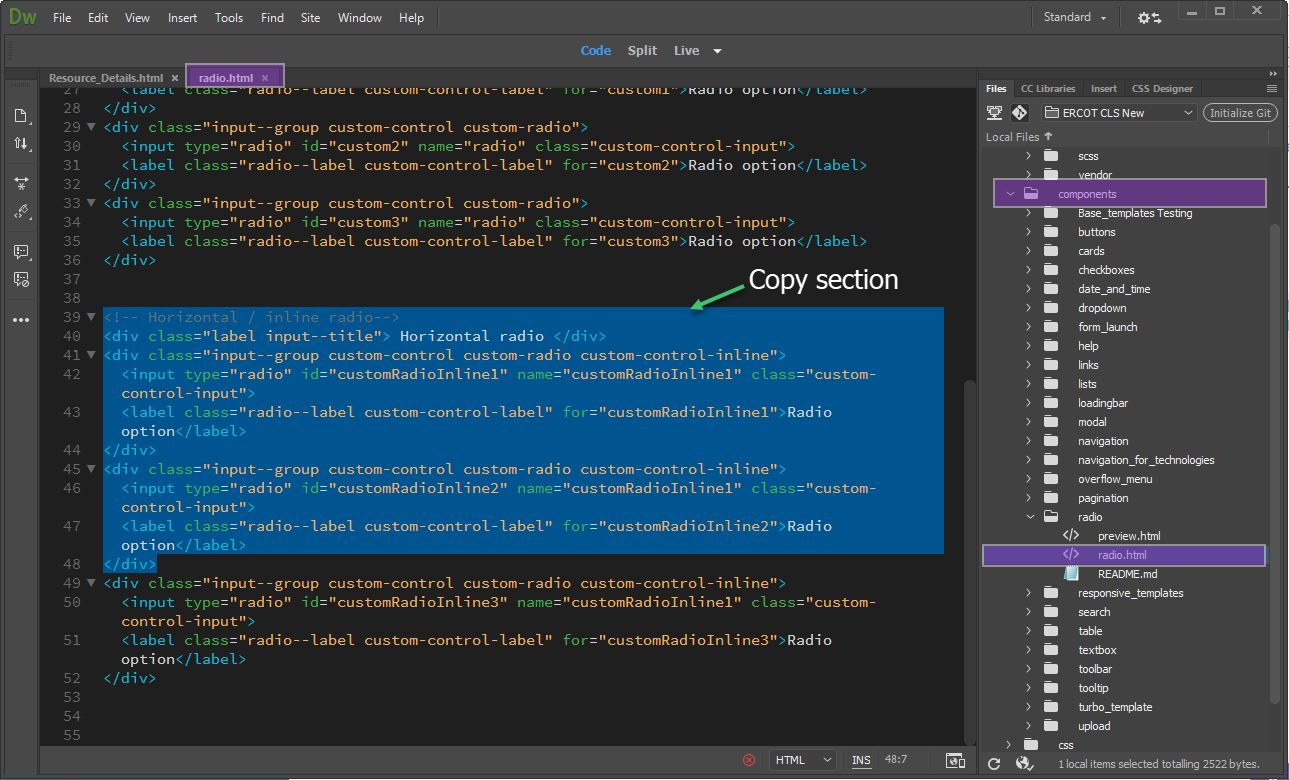
Task: Switch to the CSS Designer tab
Action: pos(1162,88)
